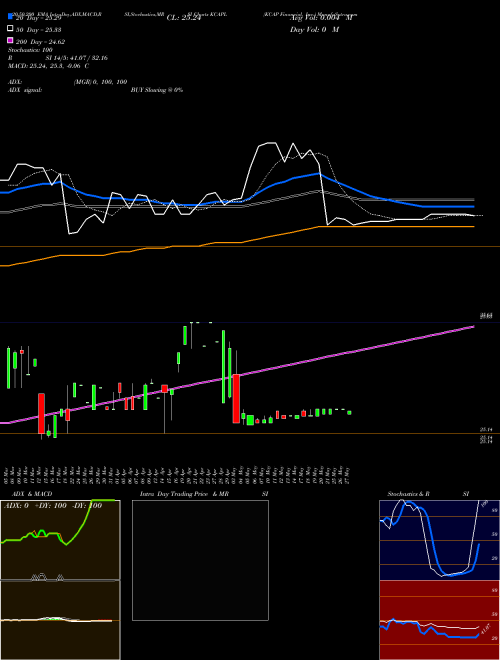Click the 'Day Vol: 0 M' label
Screen dimensions: 500x660
point(314,29)
